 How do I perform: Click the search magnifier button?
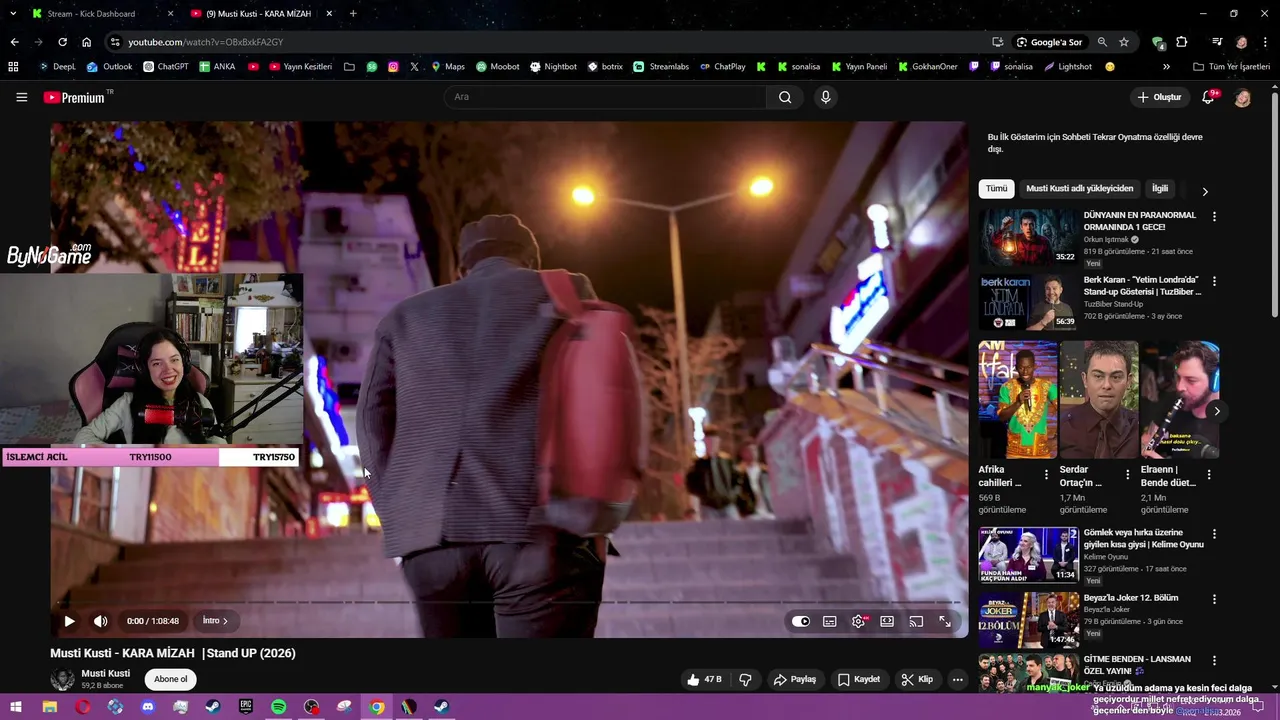pyautogui.click(x=785, y=97)
